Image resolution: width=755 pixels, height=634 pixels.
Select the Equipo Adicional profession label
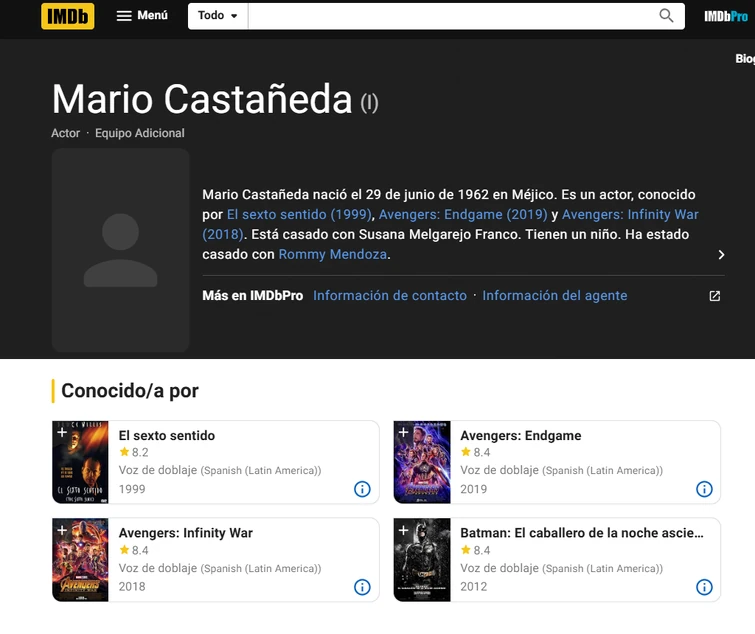pyautogui.click(x=140, y=133)
